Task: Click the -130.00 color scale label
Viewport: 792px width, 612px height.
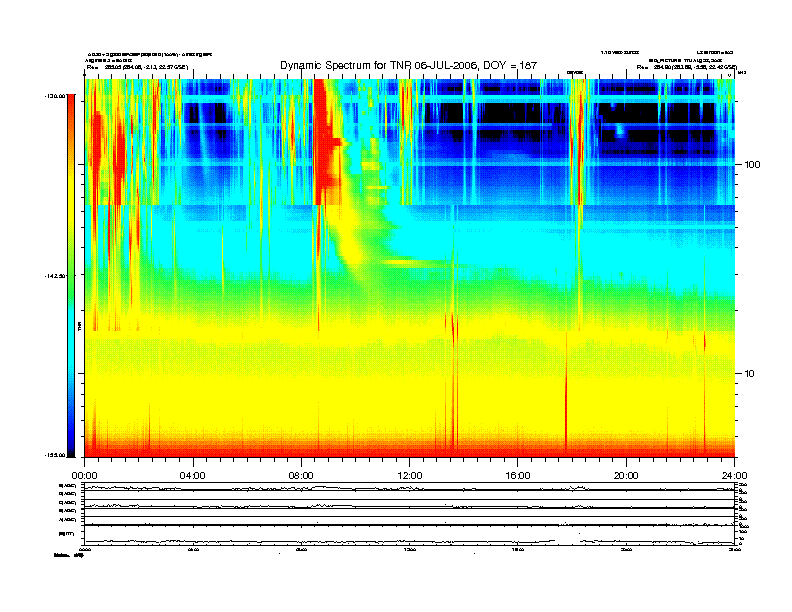Action: (x=55, y=95)
